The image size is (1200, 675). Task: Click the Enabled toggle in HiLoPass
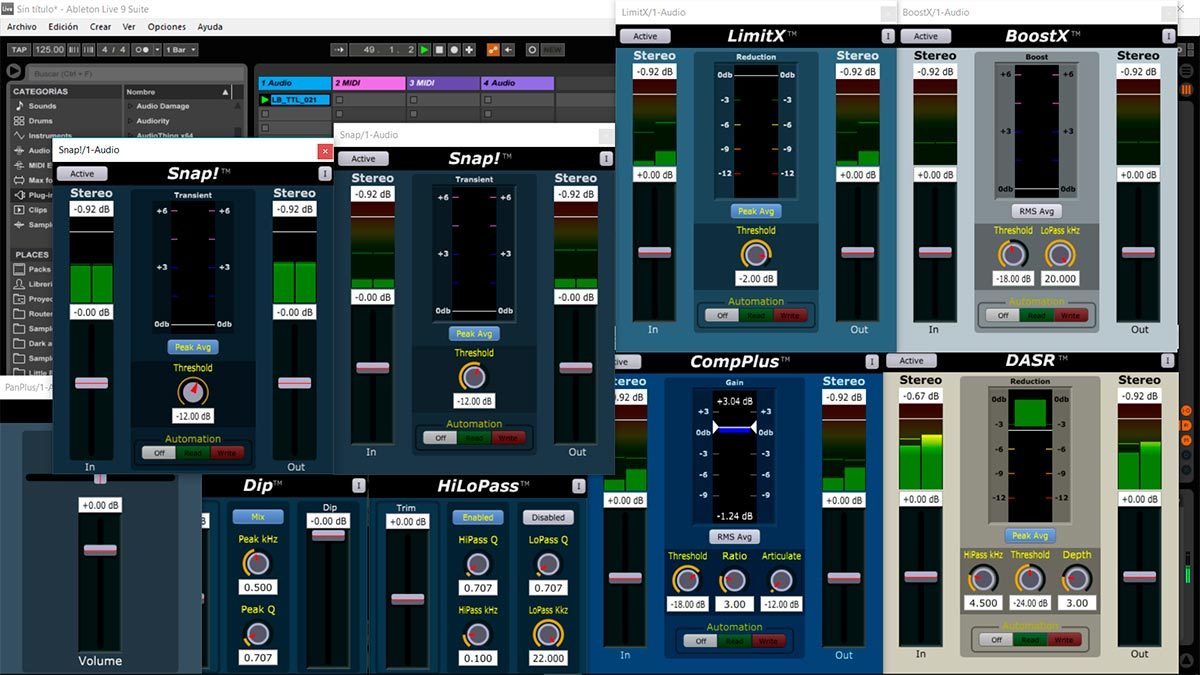click(x=477, y=518)
